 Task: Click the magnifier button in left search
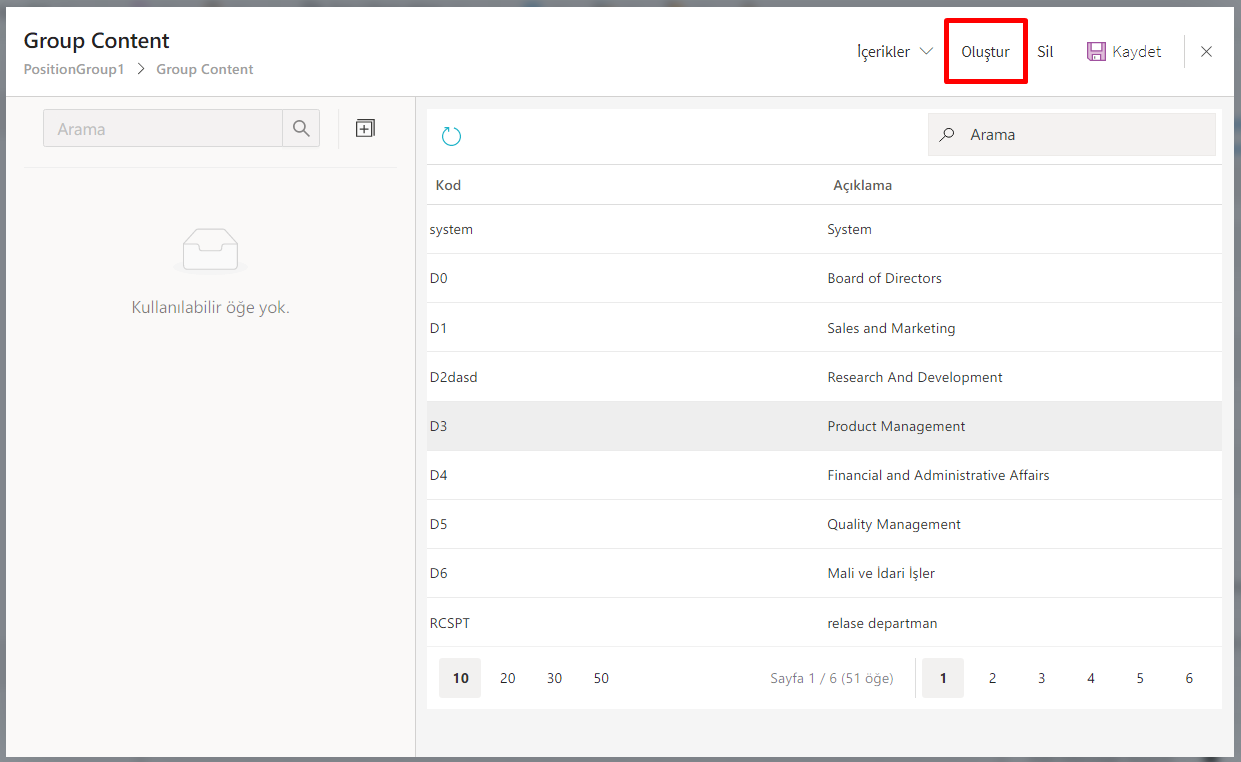click(301, 129)
